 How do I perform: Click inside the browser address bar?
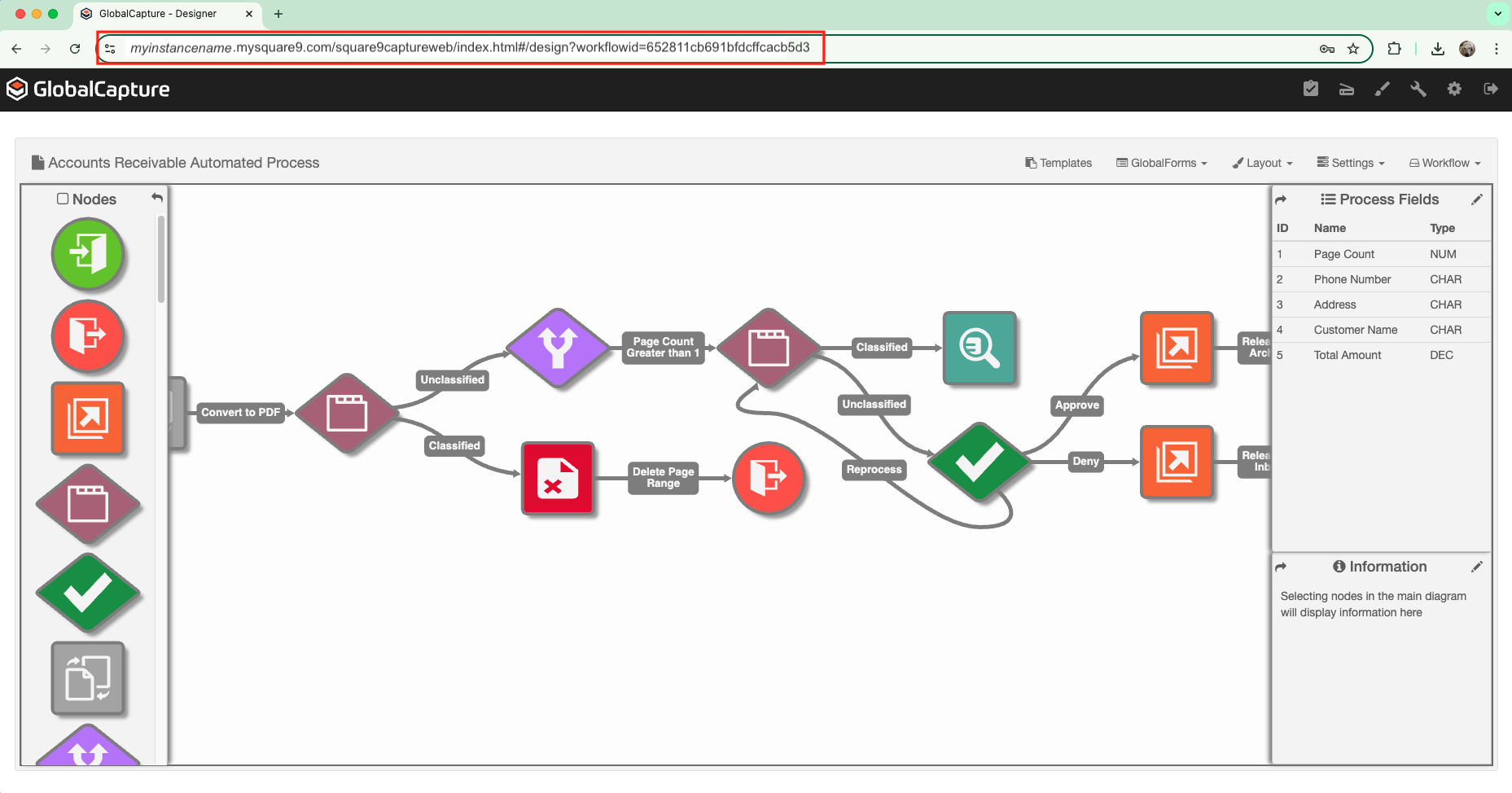tap(456, 48)
